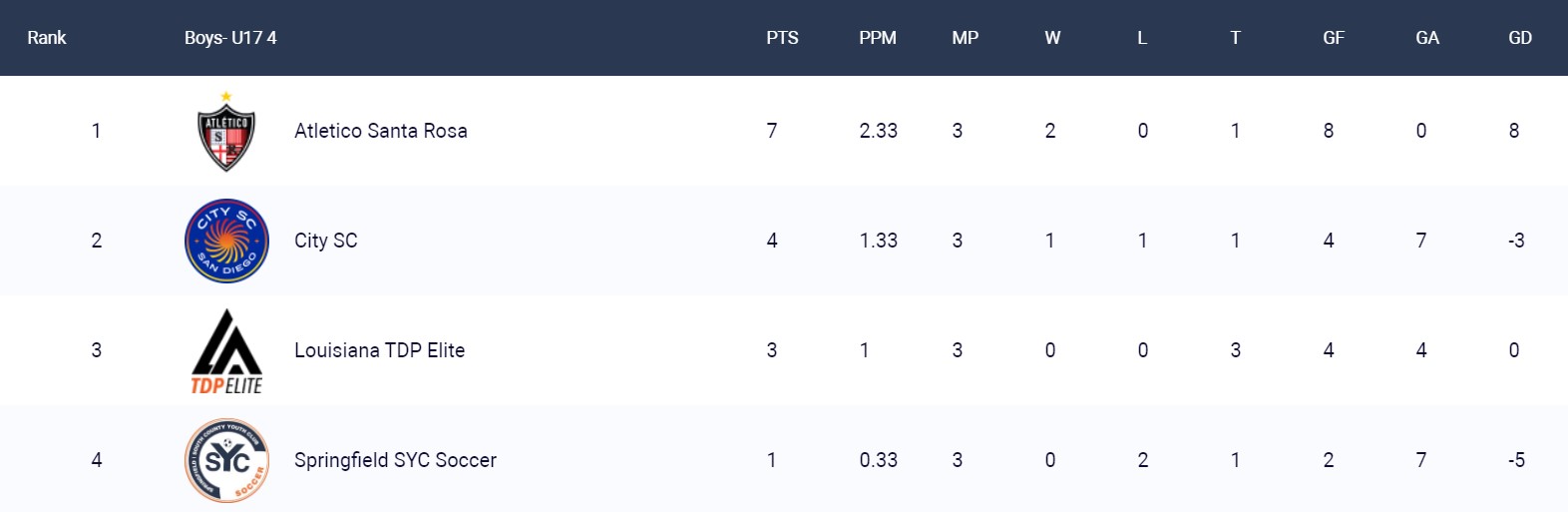
Task: Click the Atletico Santa Rosa shield logo
Action: pos(226,131)
